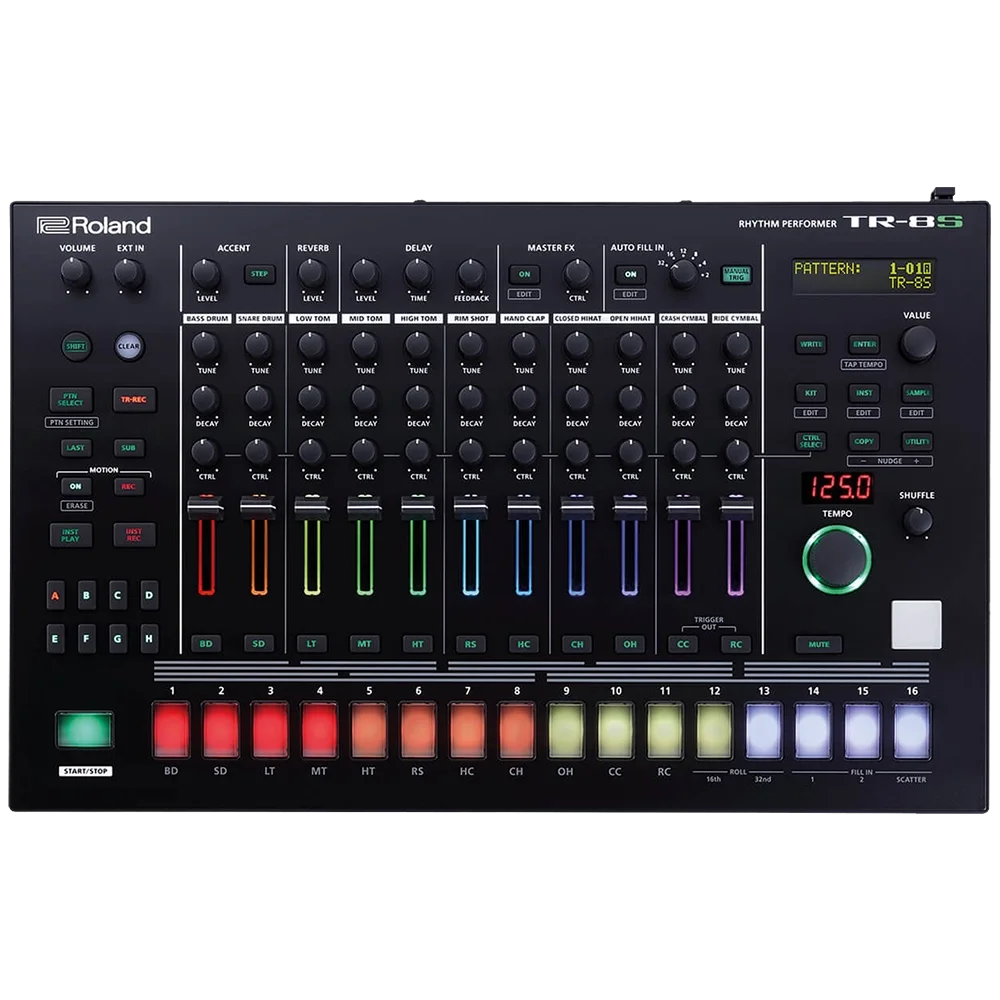Viewport: 1000px width, 1000px height.
Task: Click the CTRL SELECT button
Action: [x=811, y=441]
